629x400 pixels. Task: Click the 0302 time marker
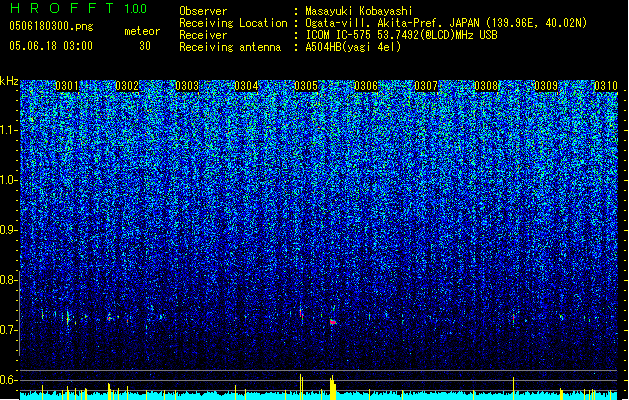[127, 86]
